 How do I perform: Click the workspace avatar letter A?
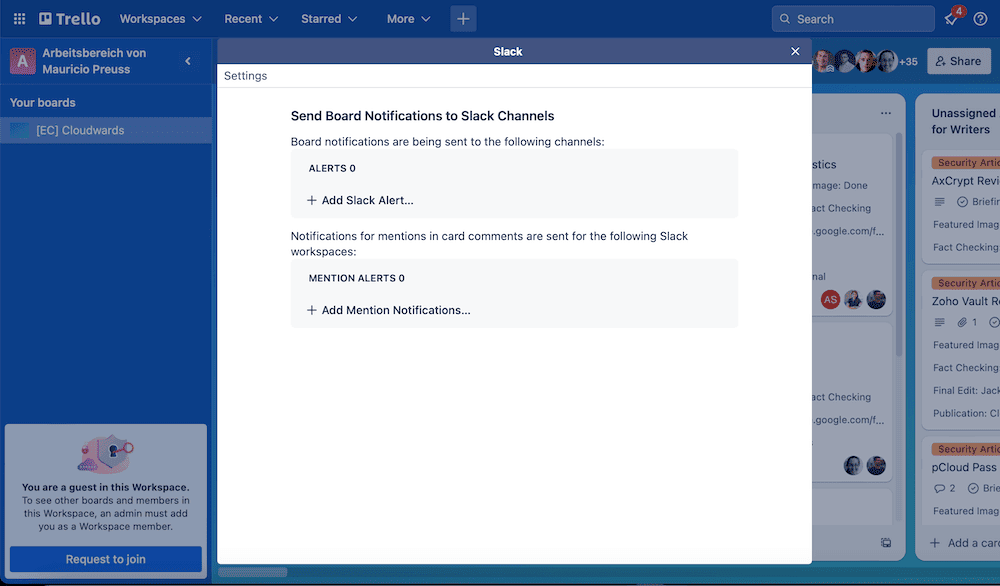[22, 61]
